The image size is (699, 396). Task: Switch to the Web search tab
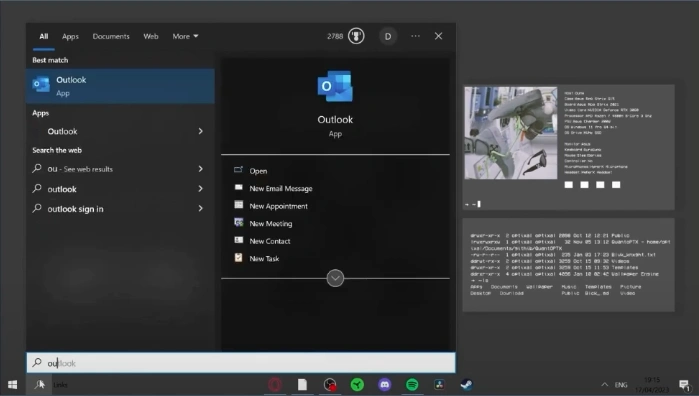151,37
